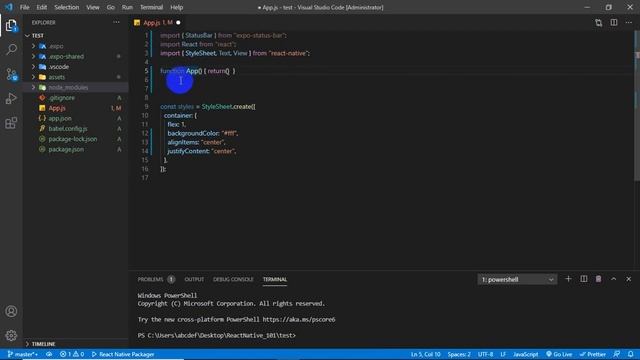Open the https://aka.ms/pscore6 link in terminal
Image resolution: width=640 pixels, height=360 pixels.
pyautogui.click(x=299, y=320)
